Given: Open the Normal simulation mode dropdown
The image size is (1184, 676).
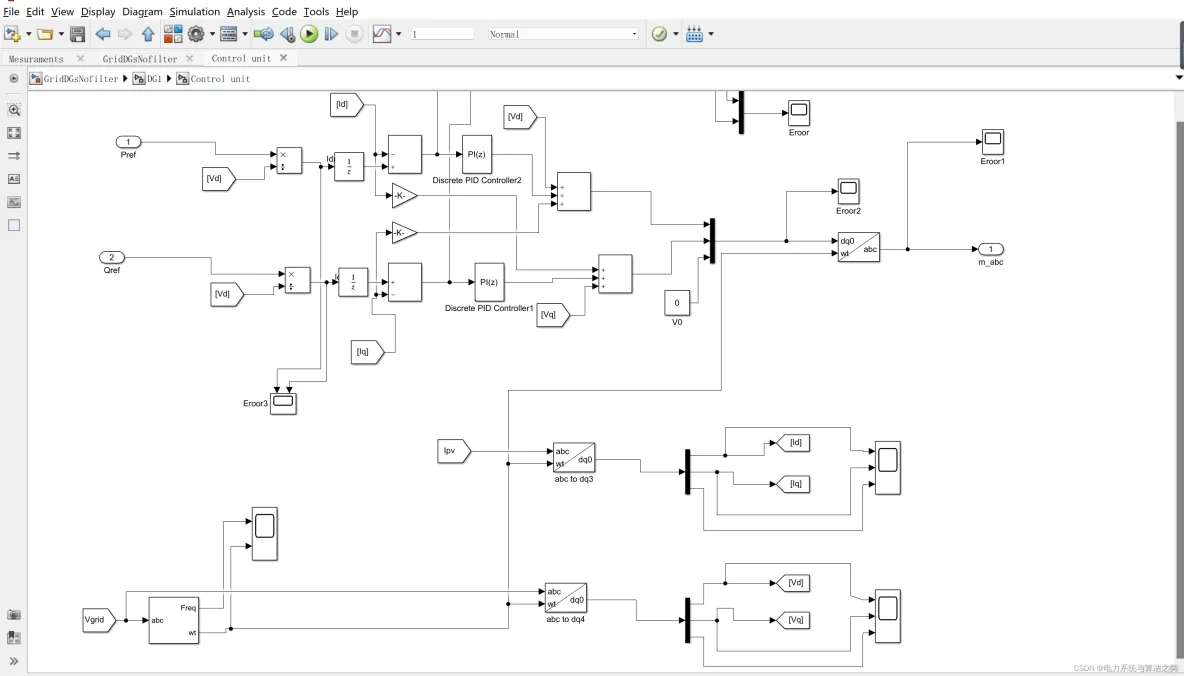Looking at the screenshot, I should 563,34.
